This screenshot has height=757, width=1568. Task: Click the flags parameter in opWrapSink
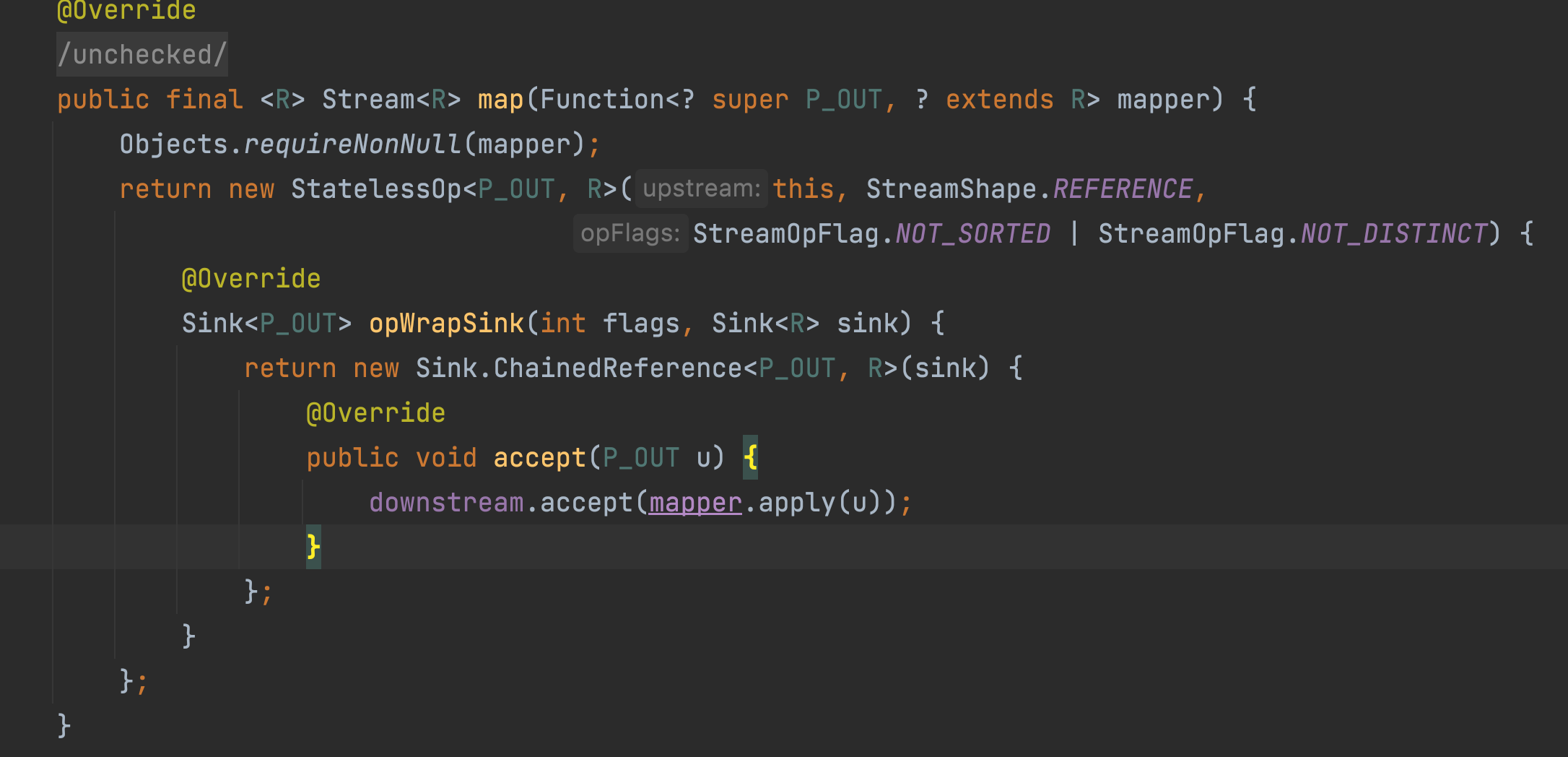[x=640, y=324]
